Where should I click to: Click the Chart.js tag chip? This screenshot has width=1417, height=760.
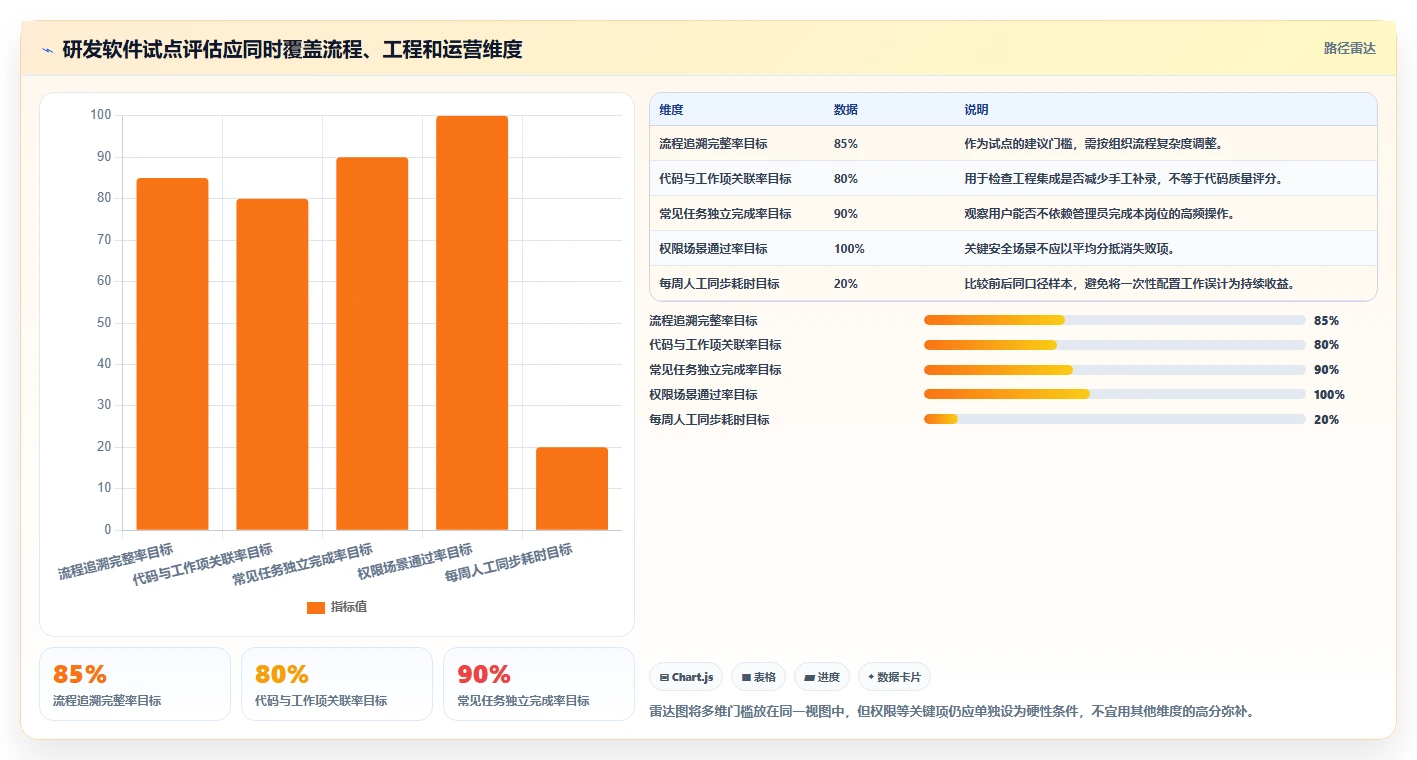click(x=686, y=677)
